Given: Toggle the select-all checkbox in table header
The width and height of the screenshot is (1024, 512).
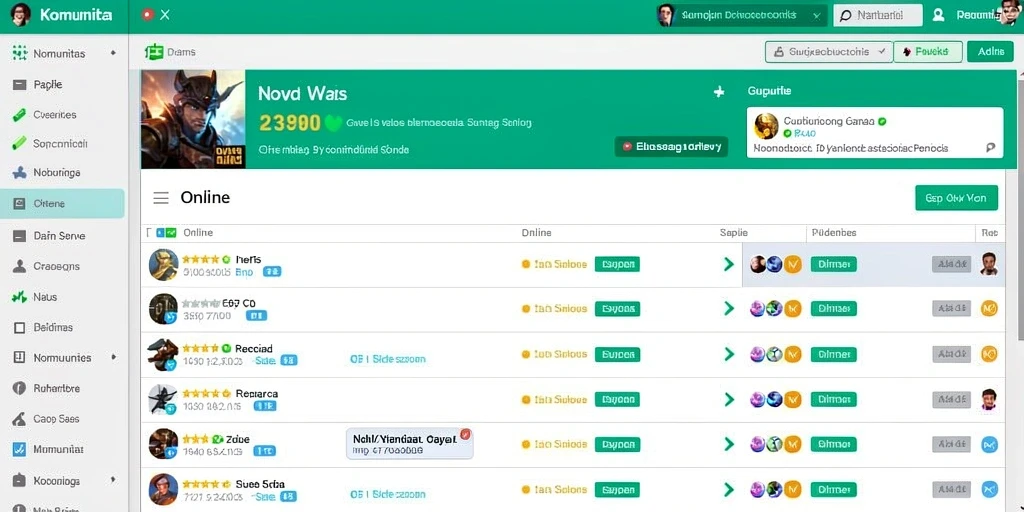Looking at the screenshot, I should click(150, 232).
